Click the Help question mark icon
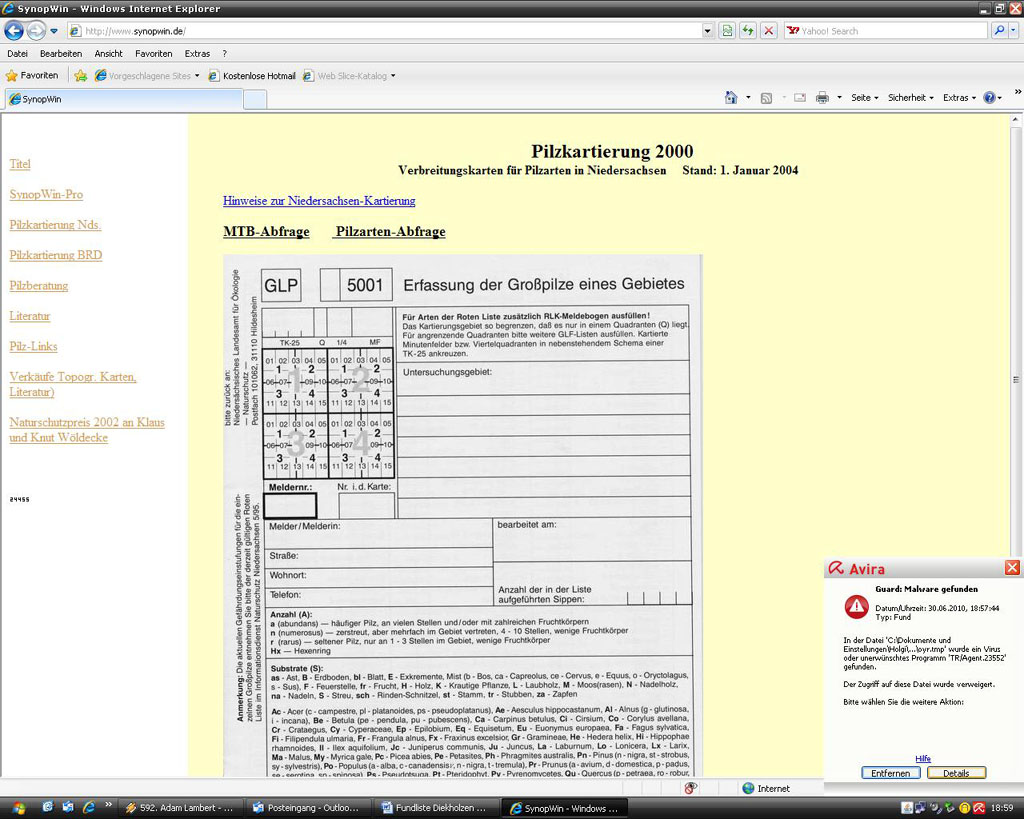1024x819 pixels. (989, 98)
